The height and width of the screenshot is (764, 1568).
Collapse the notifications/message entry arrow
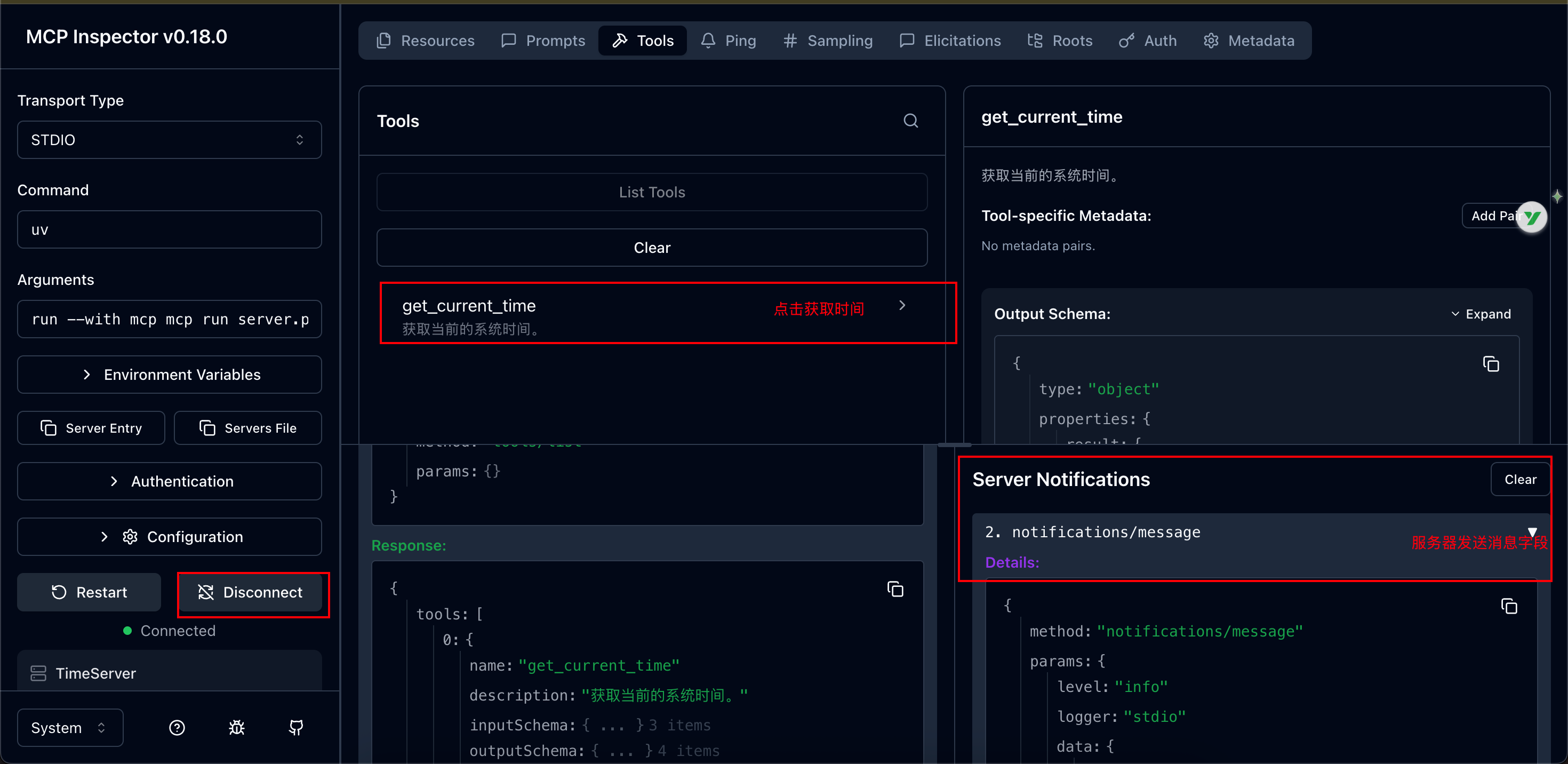pos(1532,531)
